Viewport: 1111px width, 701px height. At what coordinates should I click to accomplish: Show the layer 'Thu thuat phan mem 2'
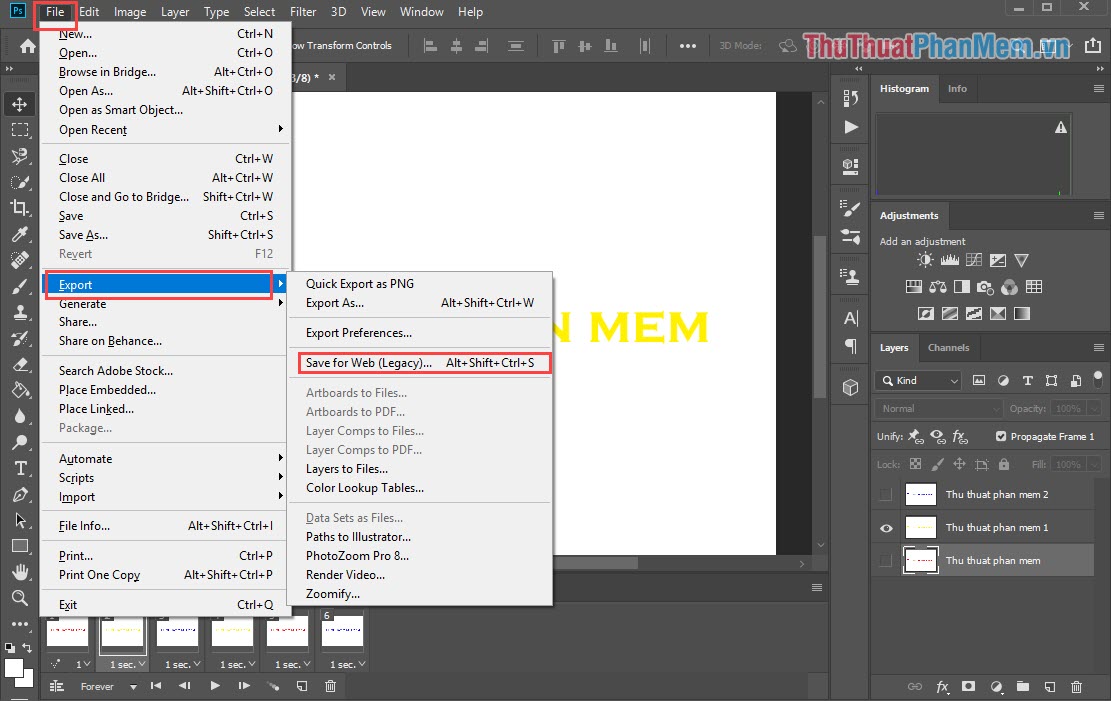pyautogui.click(x=885, y=493)
